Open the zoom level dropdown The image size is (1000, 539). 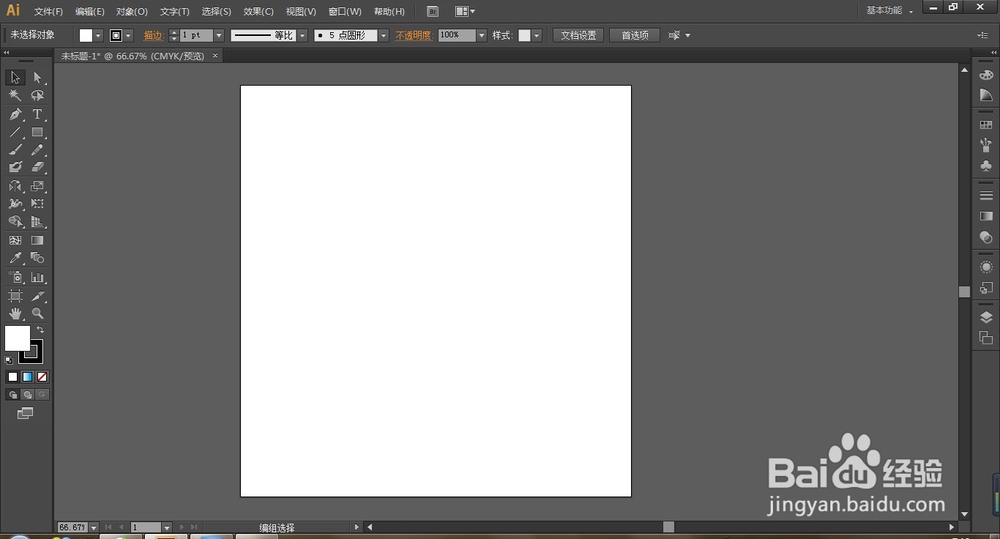point(94,528)
